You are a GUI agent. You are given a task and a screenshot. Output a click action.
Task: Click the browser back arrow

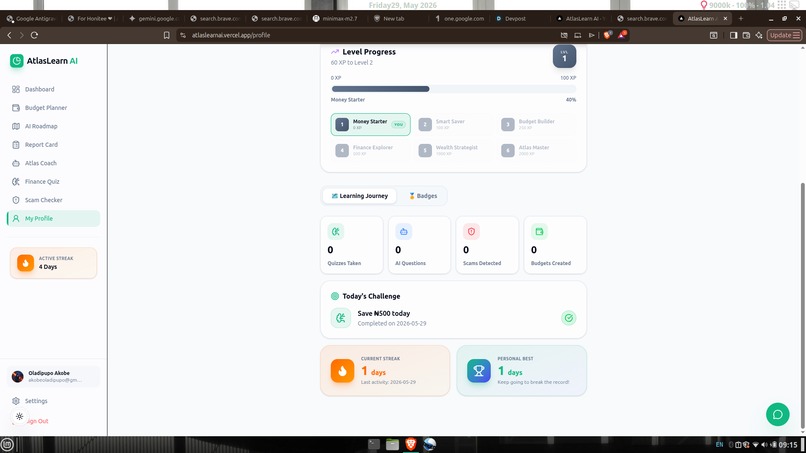tap(9, 35)
